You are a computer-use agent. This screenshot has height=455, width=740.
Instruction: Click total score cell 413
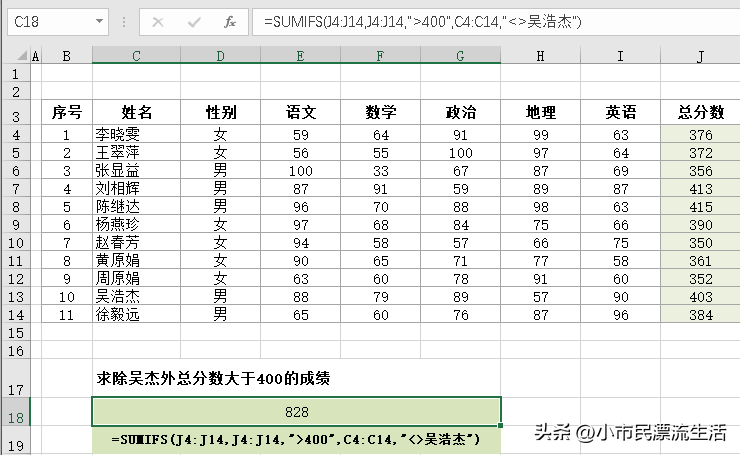700,189
